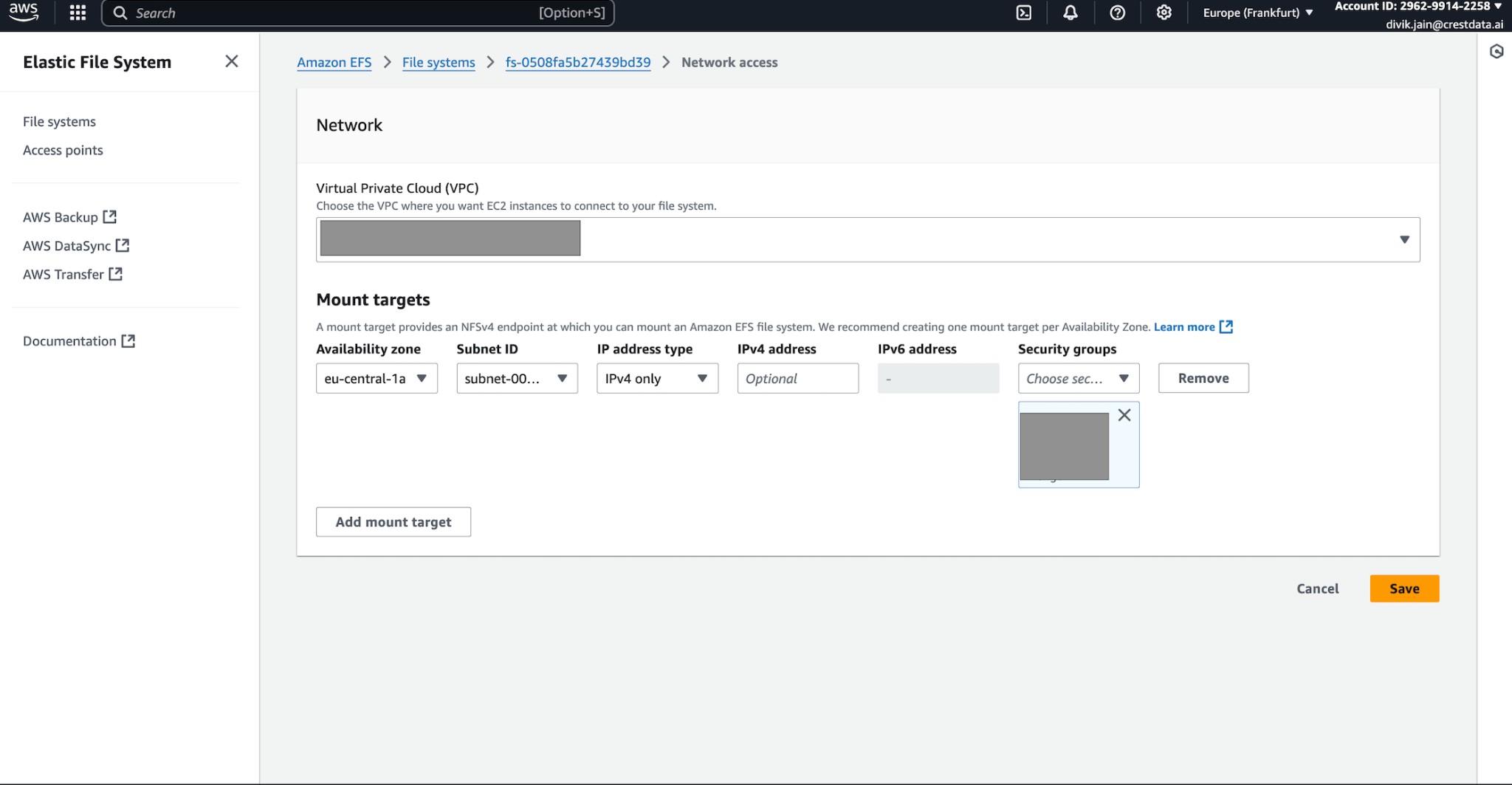Expand the Availability zone eu-central-1a dropdown
The width and height of the screenshot is (1512, 785).
pyautogui.click(x=377, y=378)
